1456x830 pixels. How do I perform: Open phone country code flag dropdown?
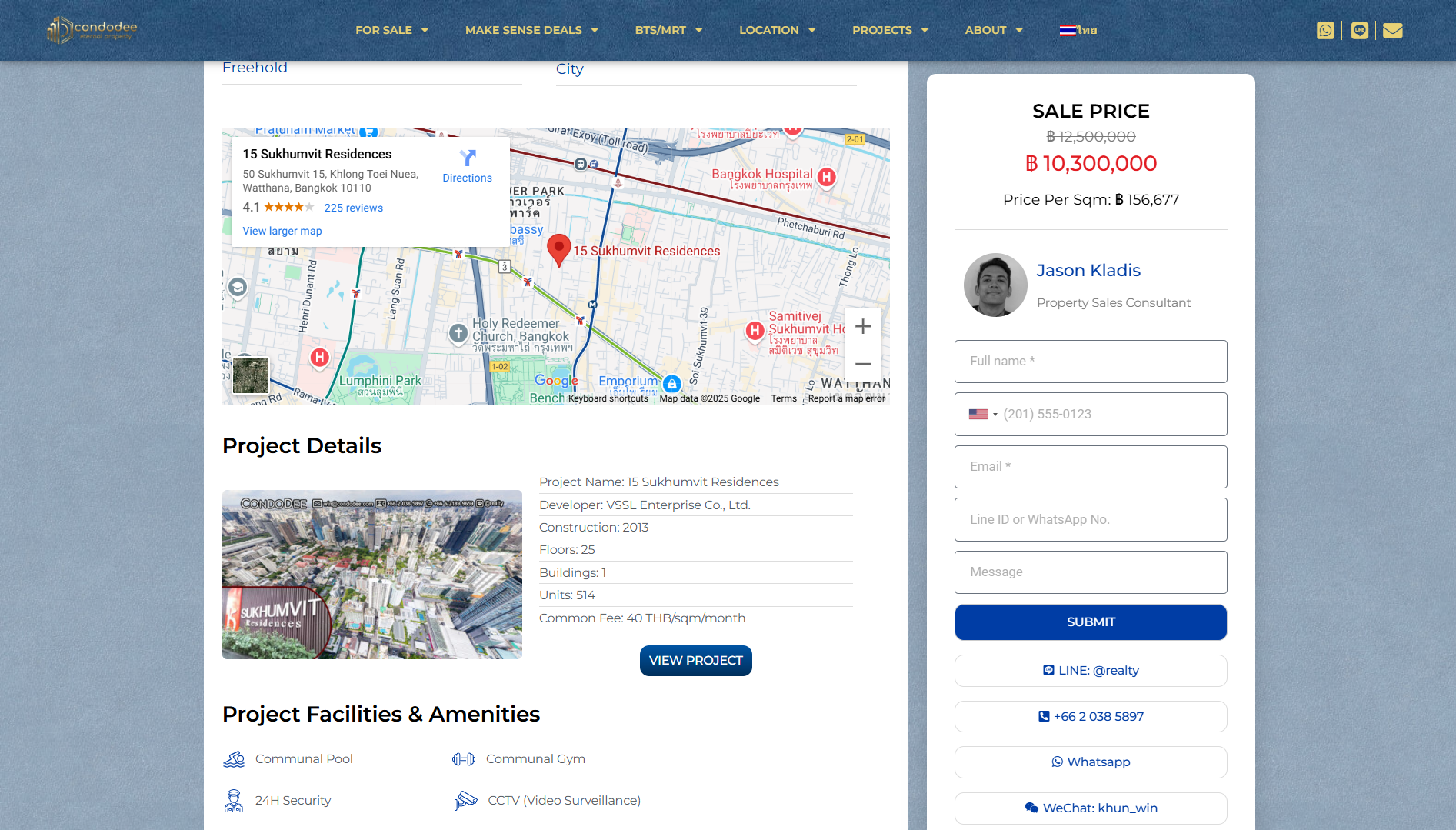(x=983, y=415)
